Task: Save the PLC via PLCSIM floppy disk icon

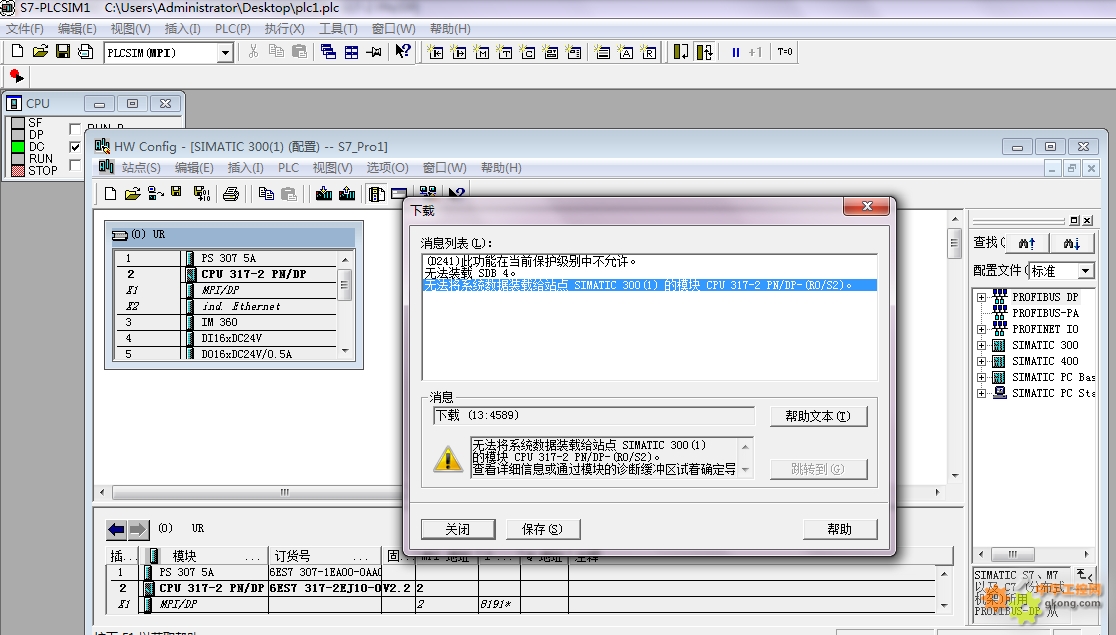Action: pos(63,52)
